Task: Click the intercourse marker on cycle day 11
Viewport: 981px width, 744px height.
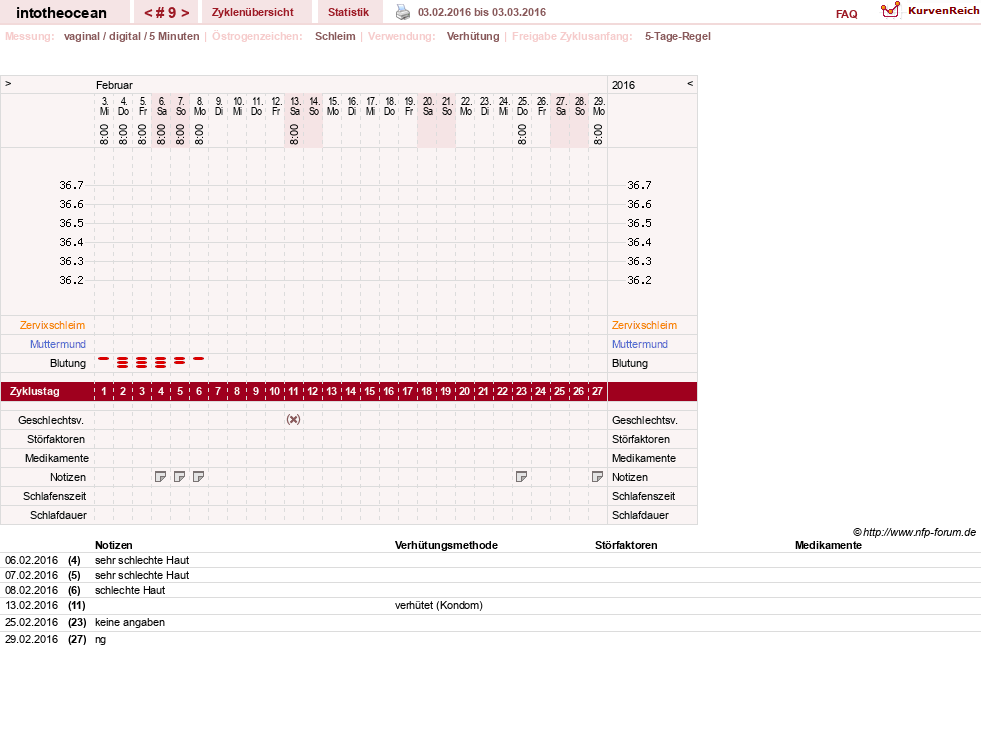Action: coord(293,419)
